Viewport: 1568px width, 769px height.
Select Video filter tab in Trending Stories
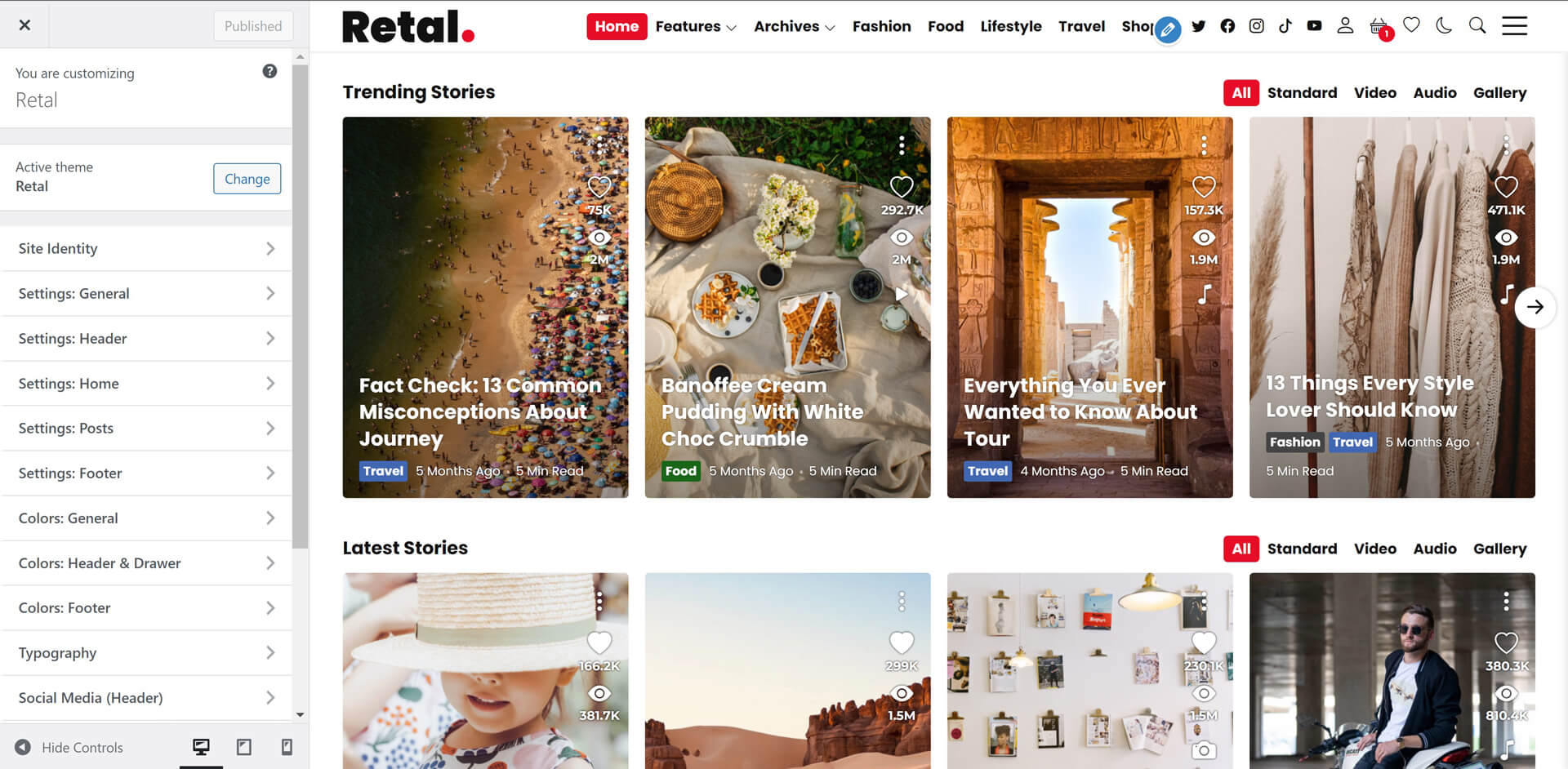tap(1375, 93)
